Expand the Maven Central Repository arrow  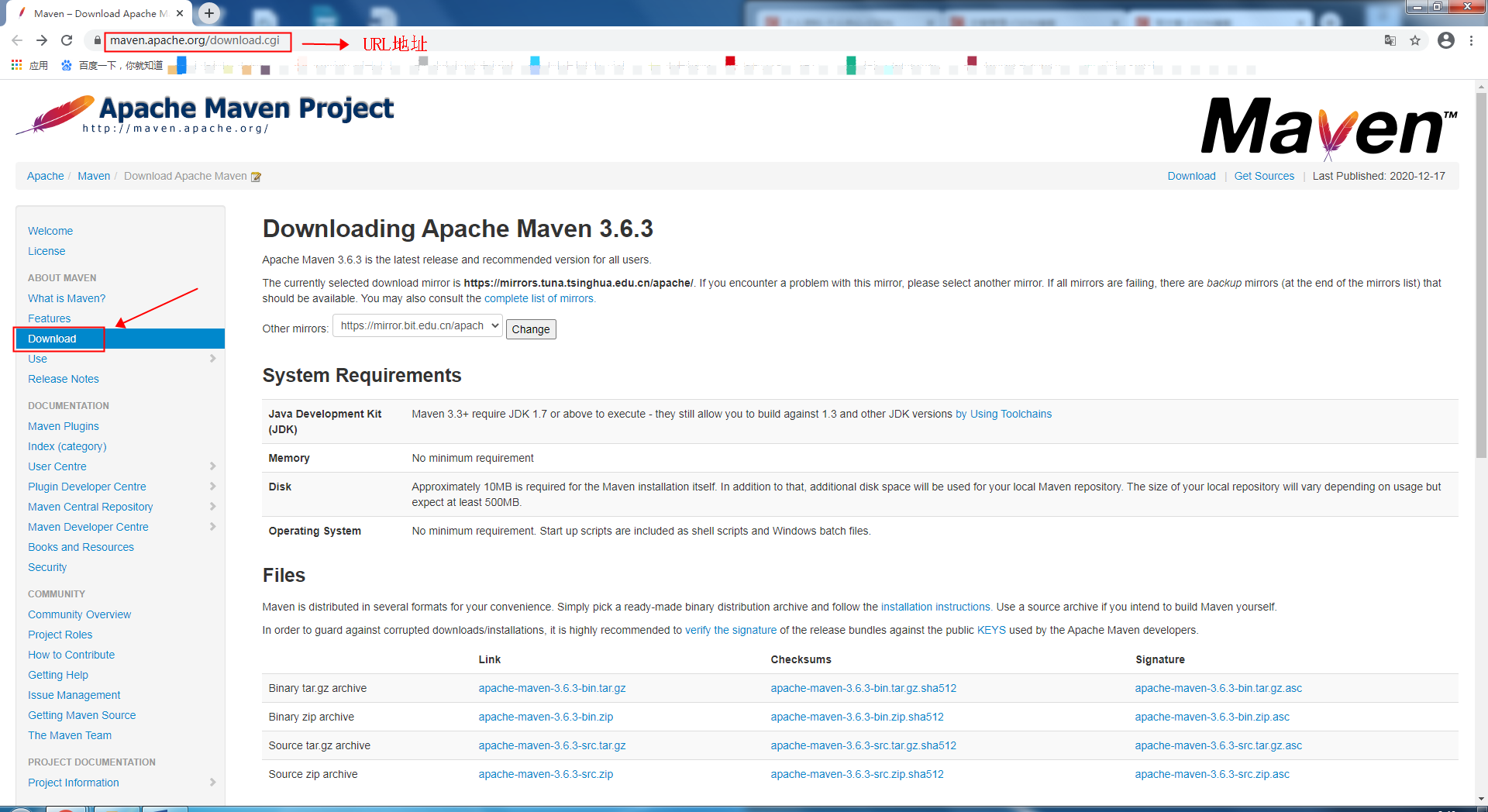tap(212, 507)
